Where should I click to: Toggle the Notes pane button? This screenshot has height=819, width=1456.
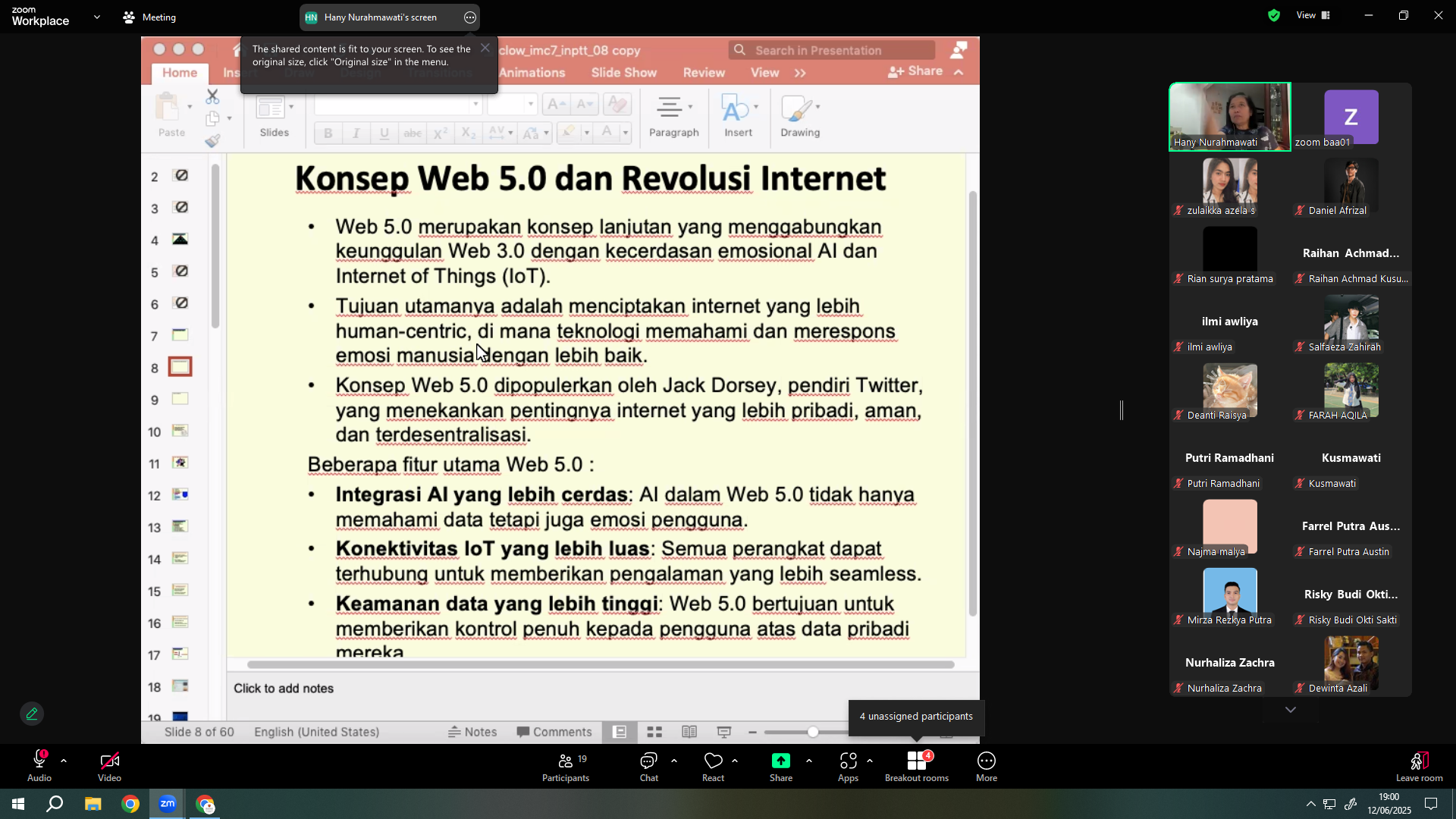click(472, 732)
